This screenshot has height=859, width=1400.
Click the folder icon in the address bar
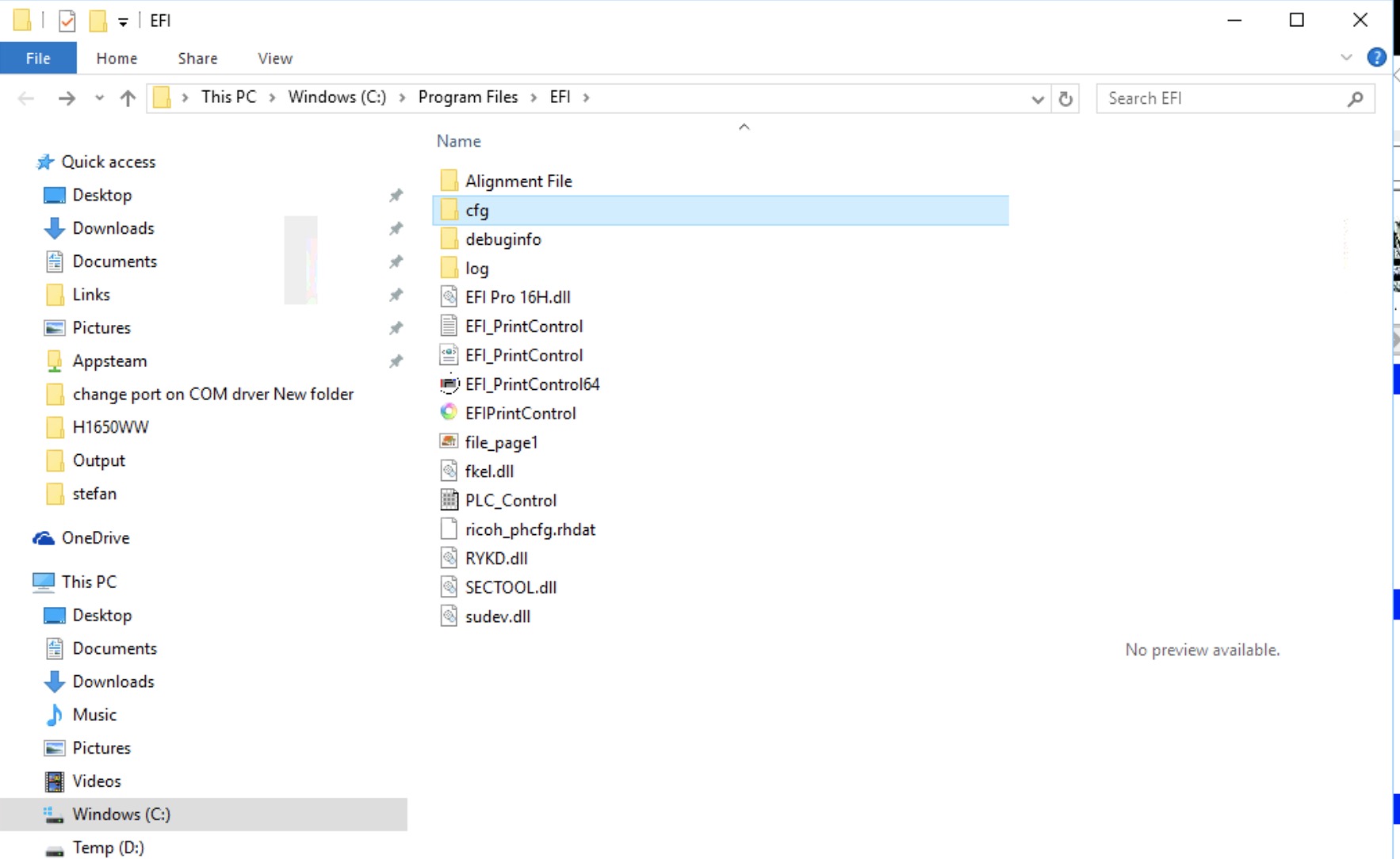(x=162, y=97)
